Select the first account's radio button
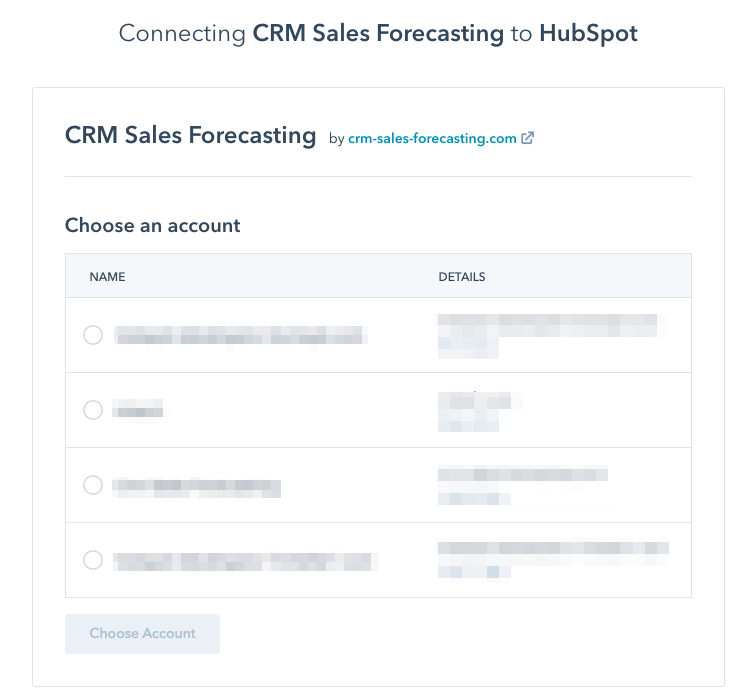This screenshot has width=742, height=698. click(x=93, y=335)
